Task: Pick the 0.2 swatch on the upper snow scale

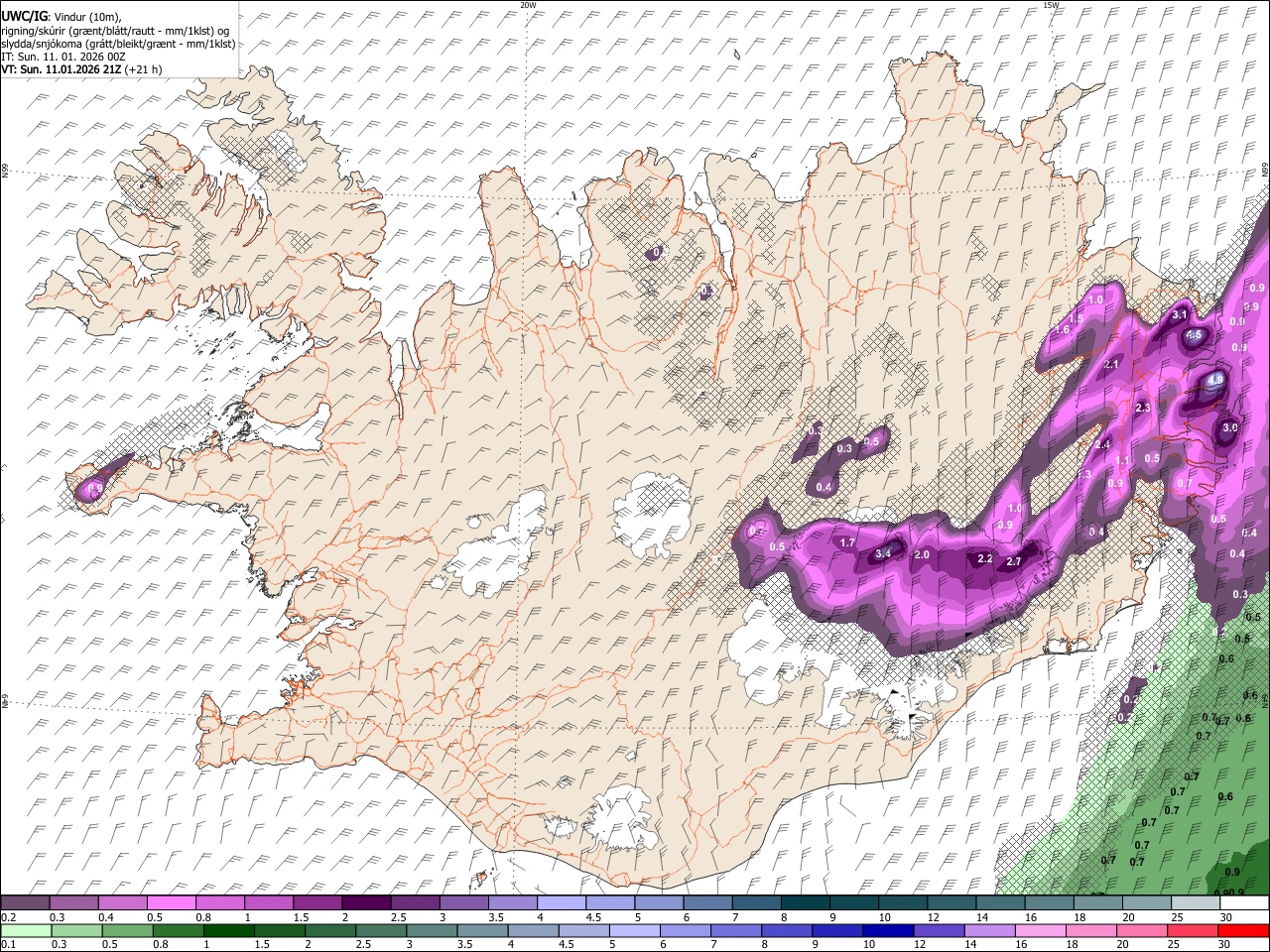Action: click(x=25, y=902)
